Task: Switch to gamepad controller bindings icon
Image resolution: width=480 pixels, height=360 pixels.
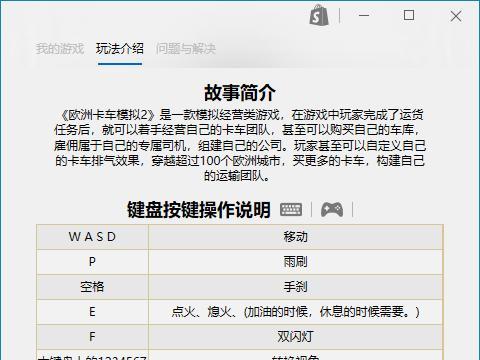Action: point(332,210)
